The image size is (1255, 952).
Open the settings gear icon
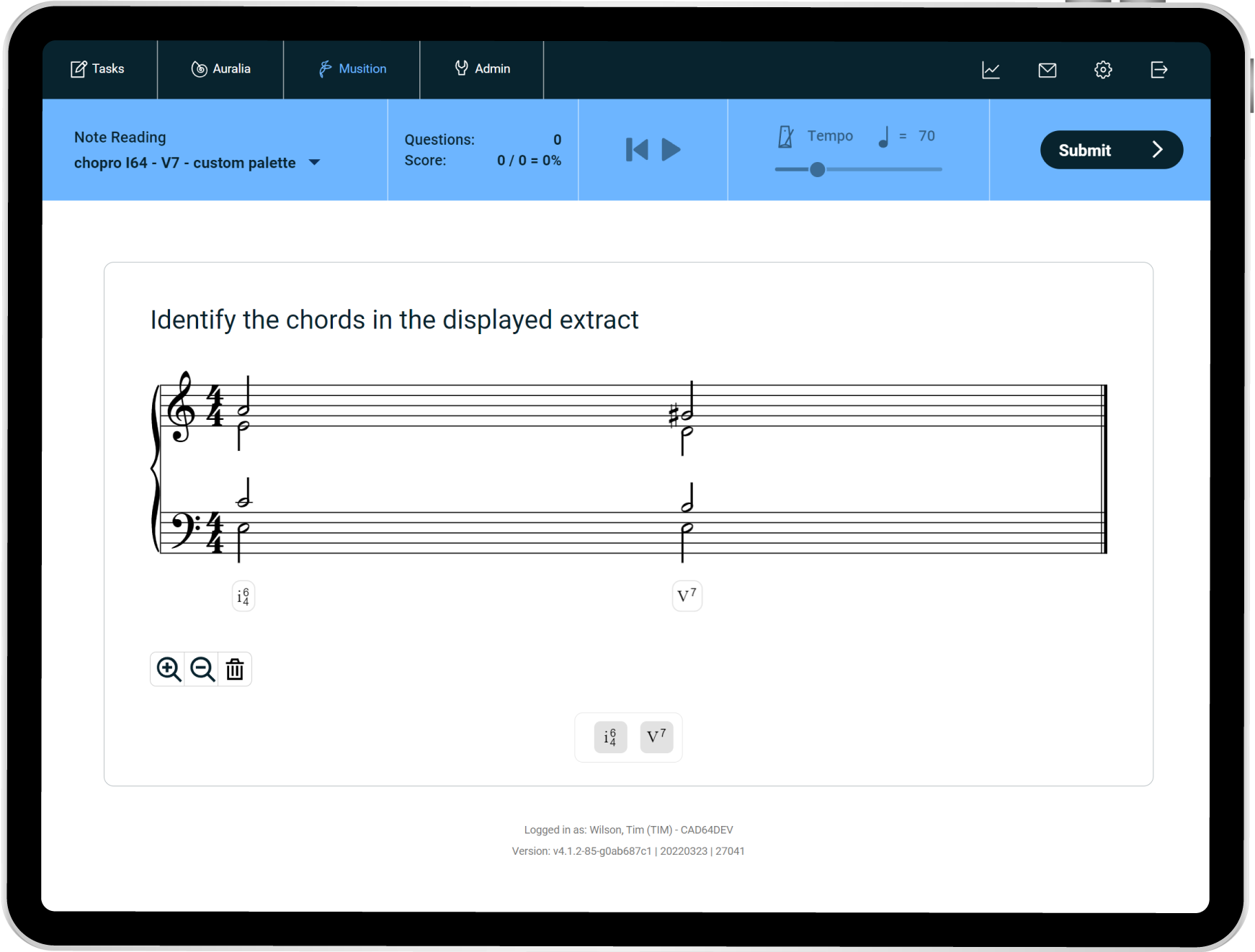pos(1102,70)
